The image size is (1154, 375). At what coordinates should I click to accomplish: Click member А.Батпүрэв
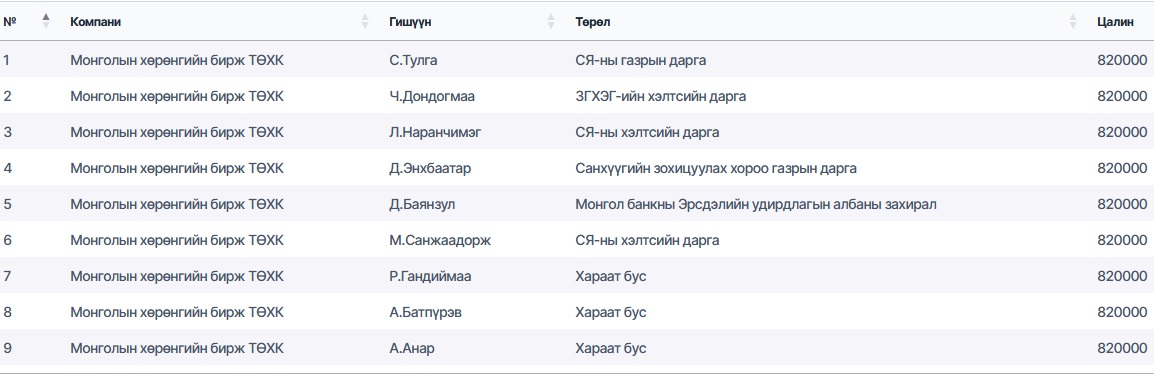point(425,312)
